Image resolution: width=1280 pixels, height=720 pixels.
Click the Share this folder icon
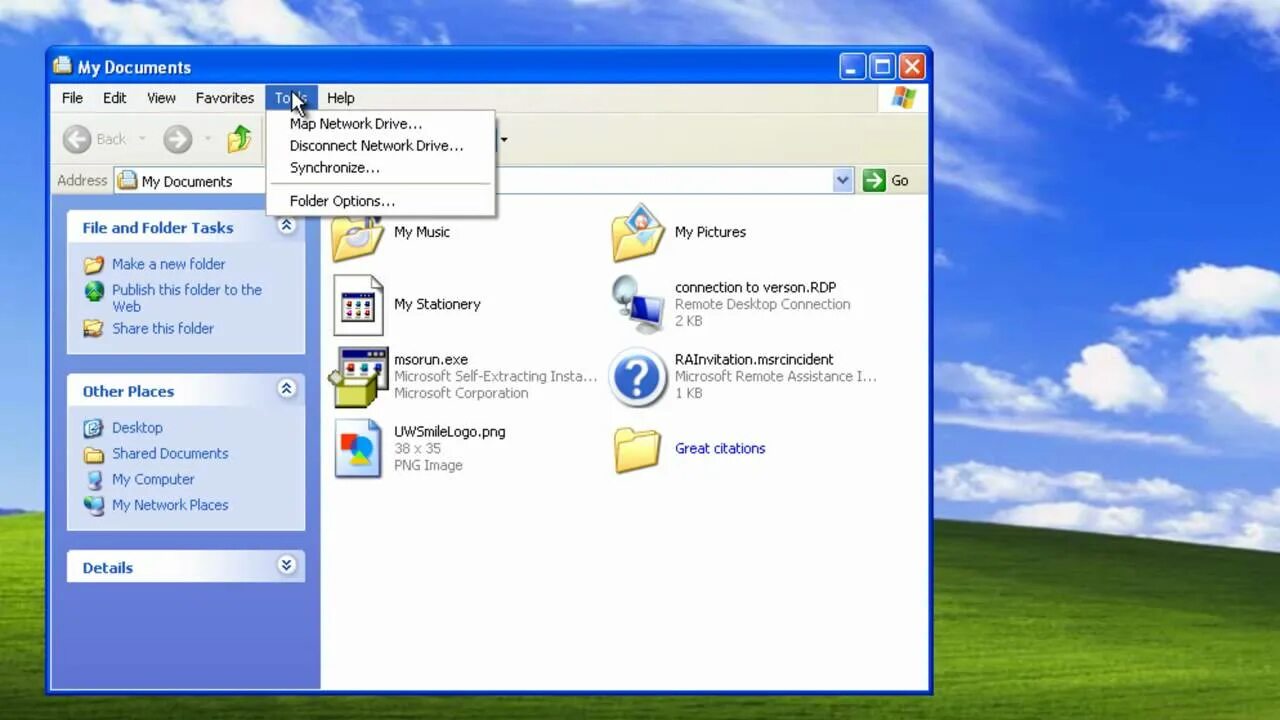pos(94,328)
